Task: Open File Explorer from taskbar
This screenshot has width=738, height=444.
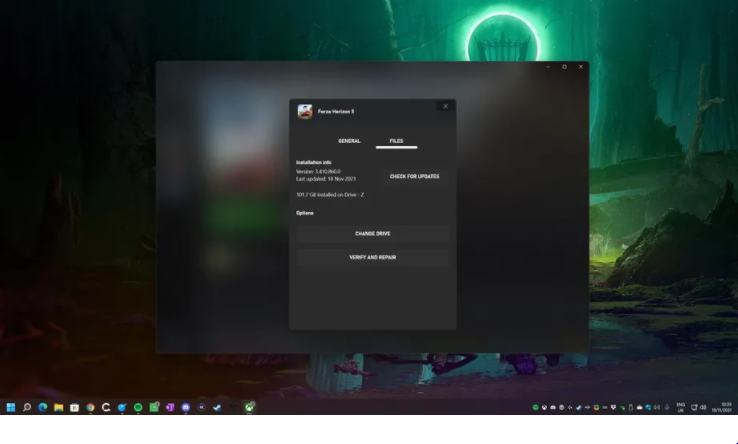Action: point(59,407)
